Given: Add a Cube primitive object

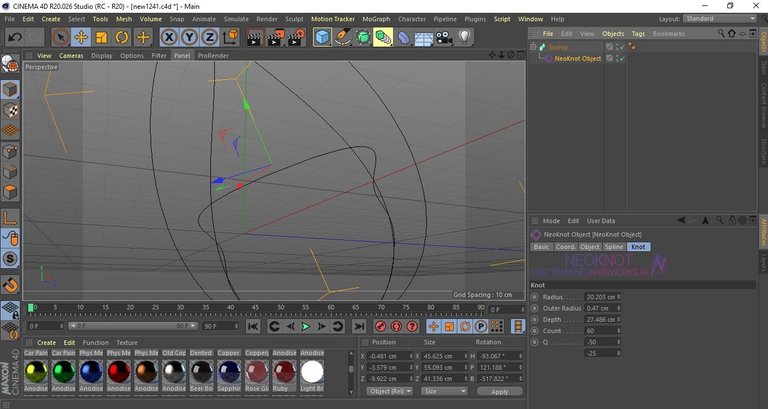Looking at the screenshot, I should pyautogui.click(x=322, y=37).
